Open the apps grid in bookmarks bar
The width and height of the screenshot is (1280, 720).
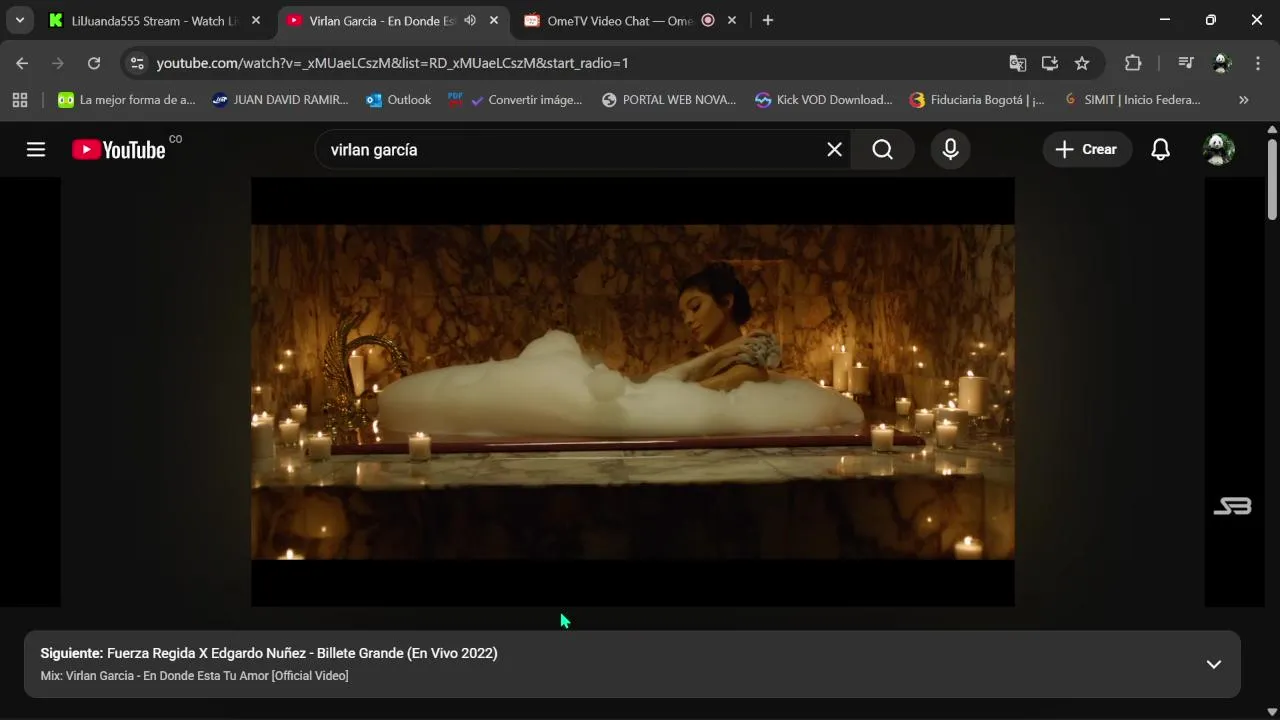tap(20, 100)
